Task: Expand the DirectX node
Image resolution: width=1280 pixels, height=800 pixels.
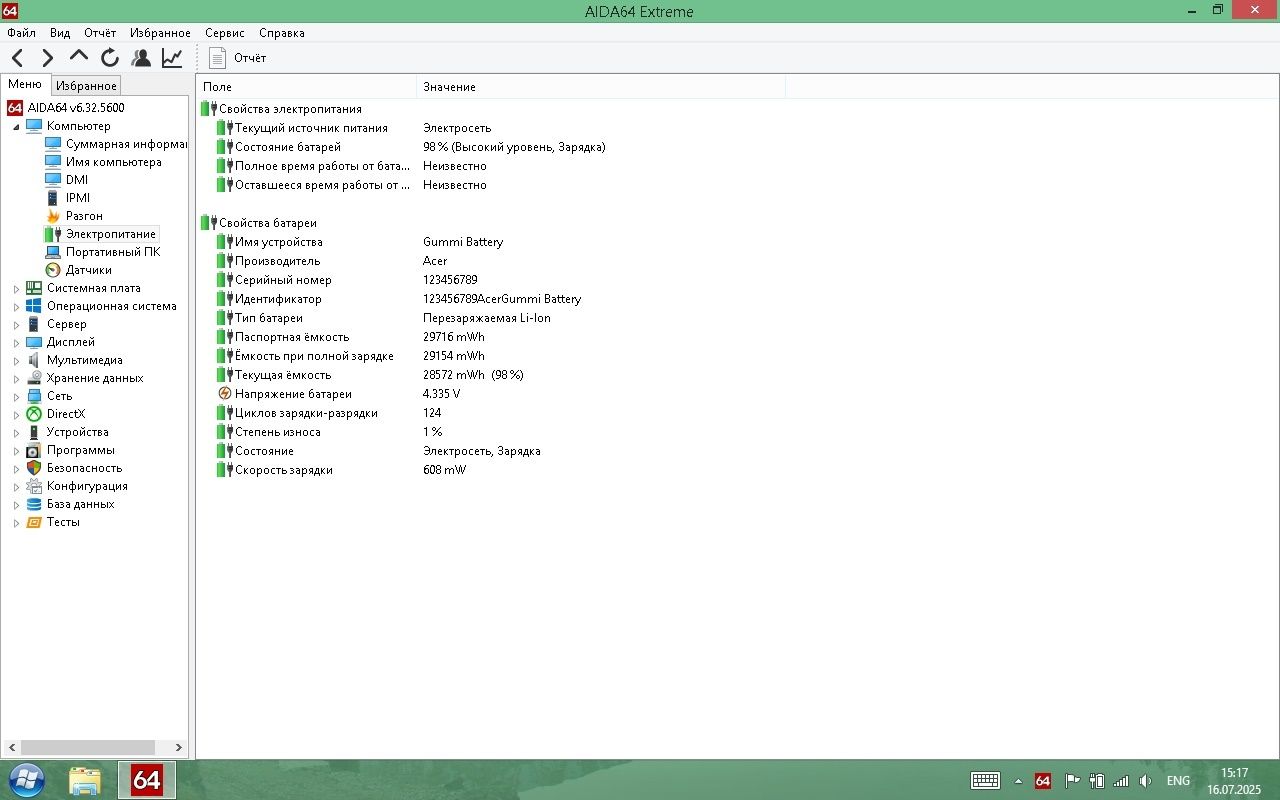Action: pos(16,415)
